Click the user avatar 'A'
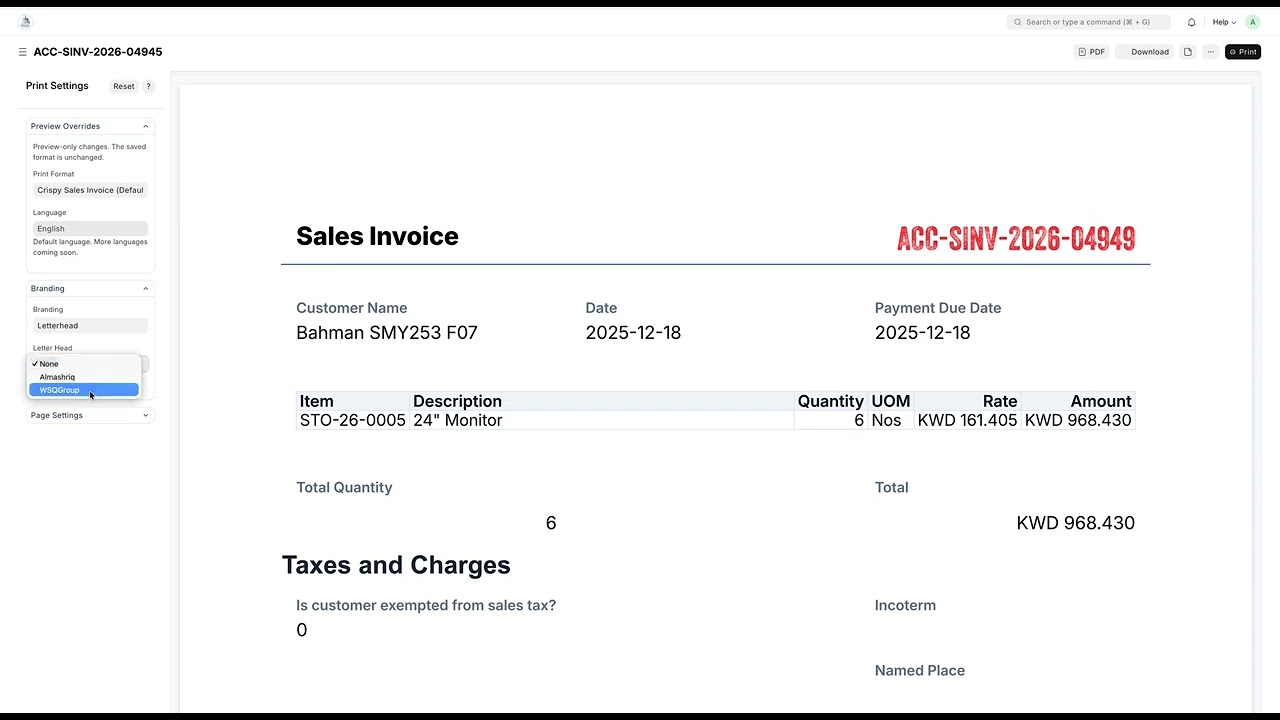Image resolution: width=1280 pixels, height=720 pixels. point(1252,22)
